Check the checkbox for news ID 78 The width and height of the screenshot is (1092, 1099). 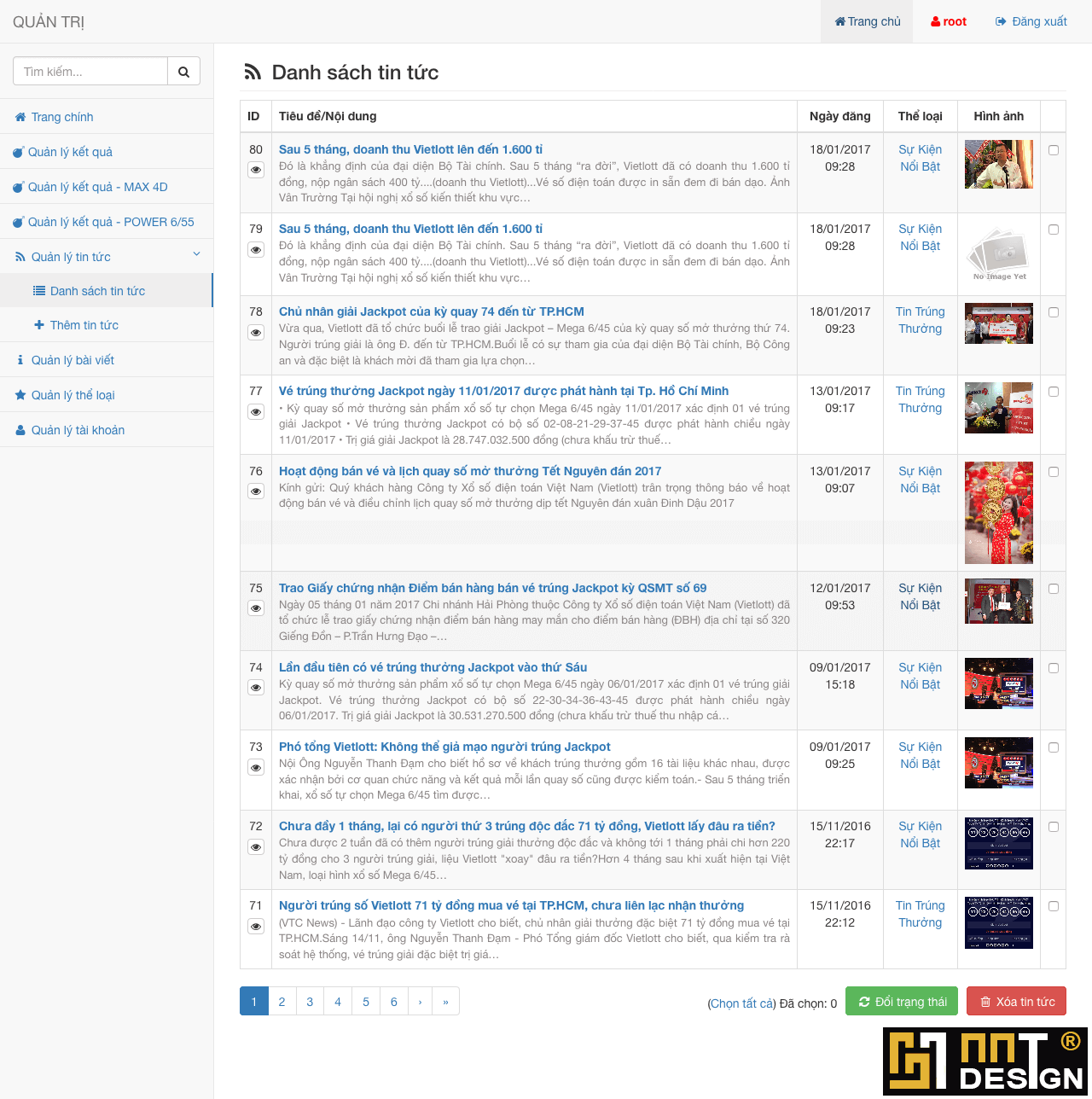point(1054,312)
